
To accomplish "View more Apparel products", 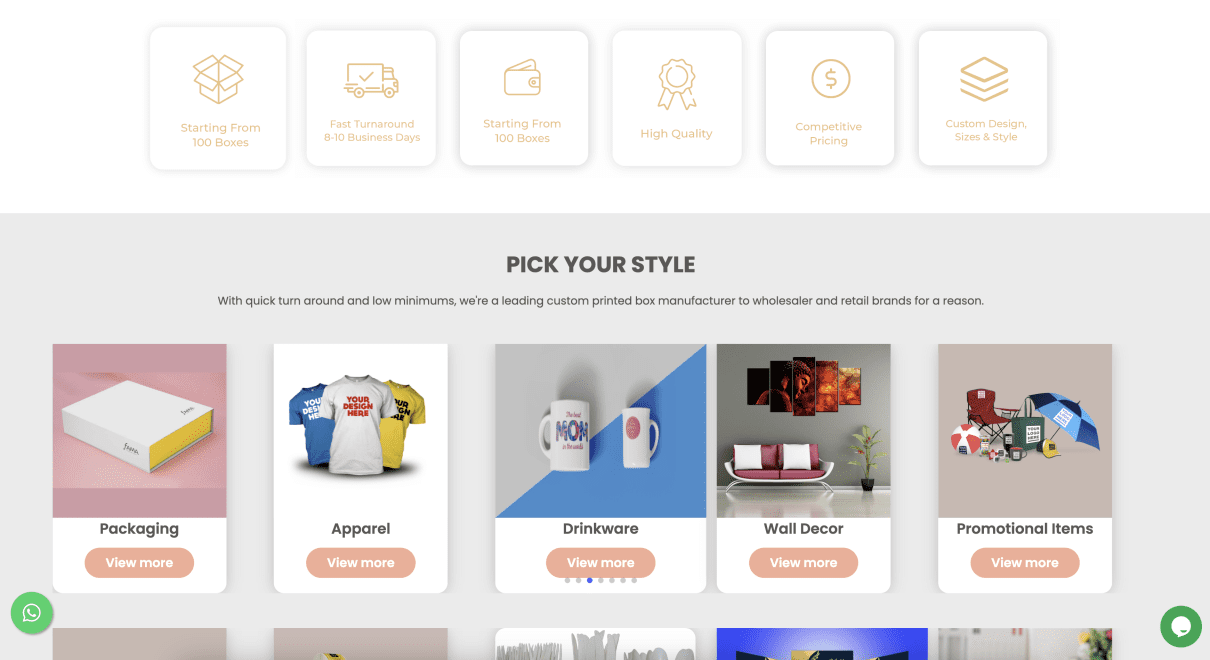I will pos(361,563).
